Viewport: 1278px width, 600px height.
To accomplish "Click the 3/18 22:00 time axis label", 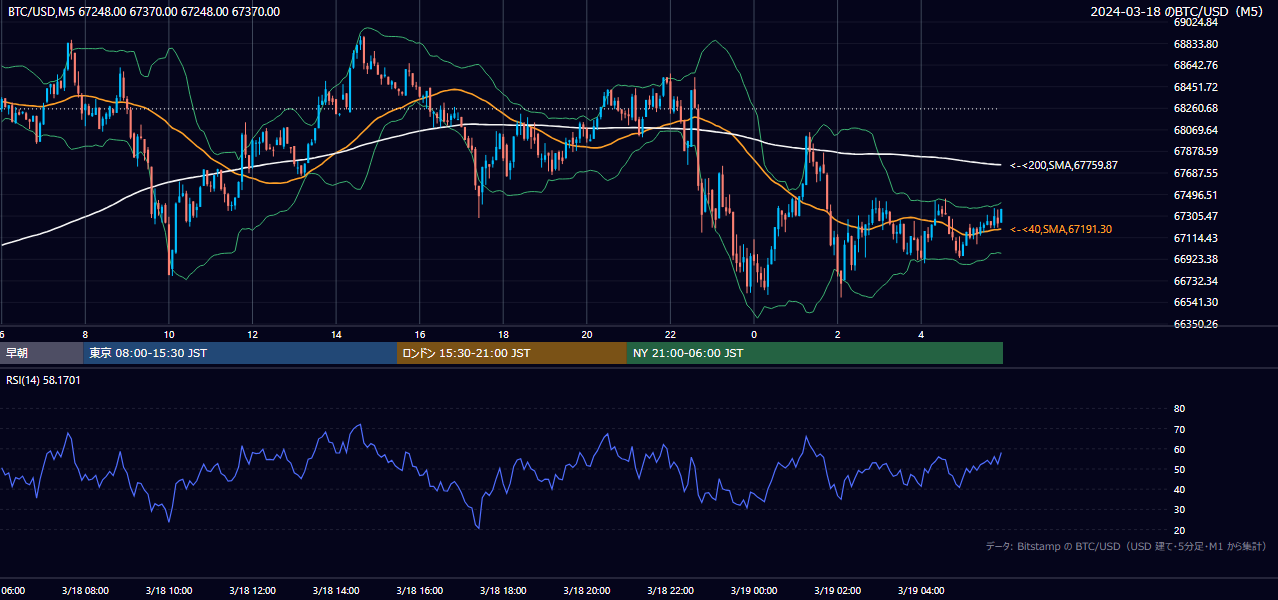I will point(670,591).
